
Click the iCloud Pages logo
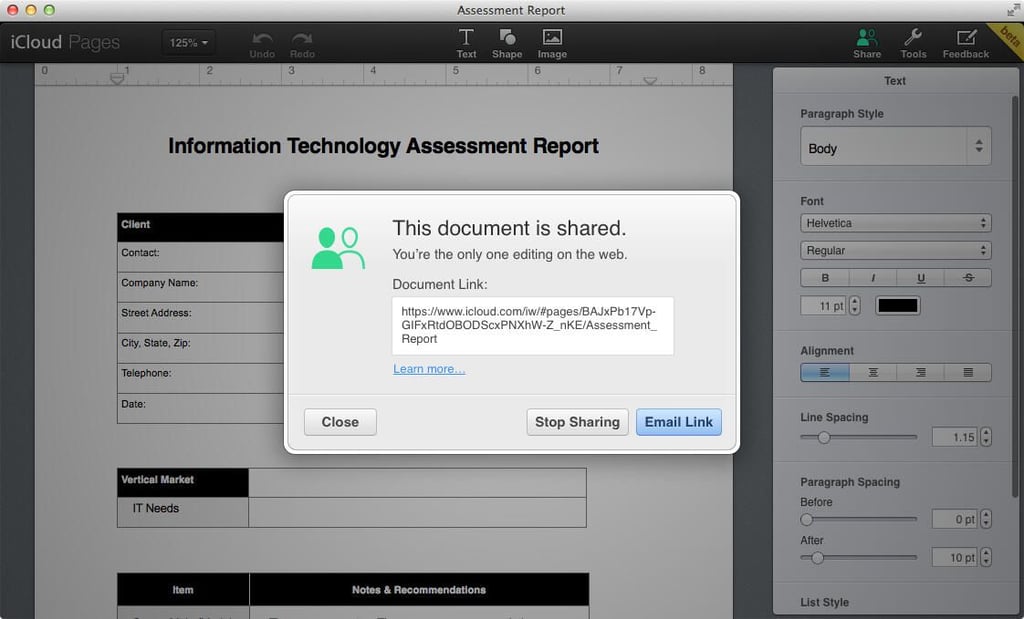point(65,42)
